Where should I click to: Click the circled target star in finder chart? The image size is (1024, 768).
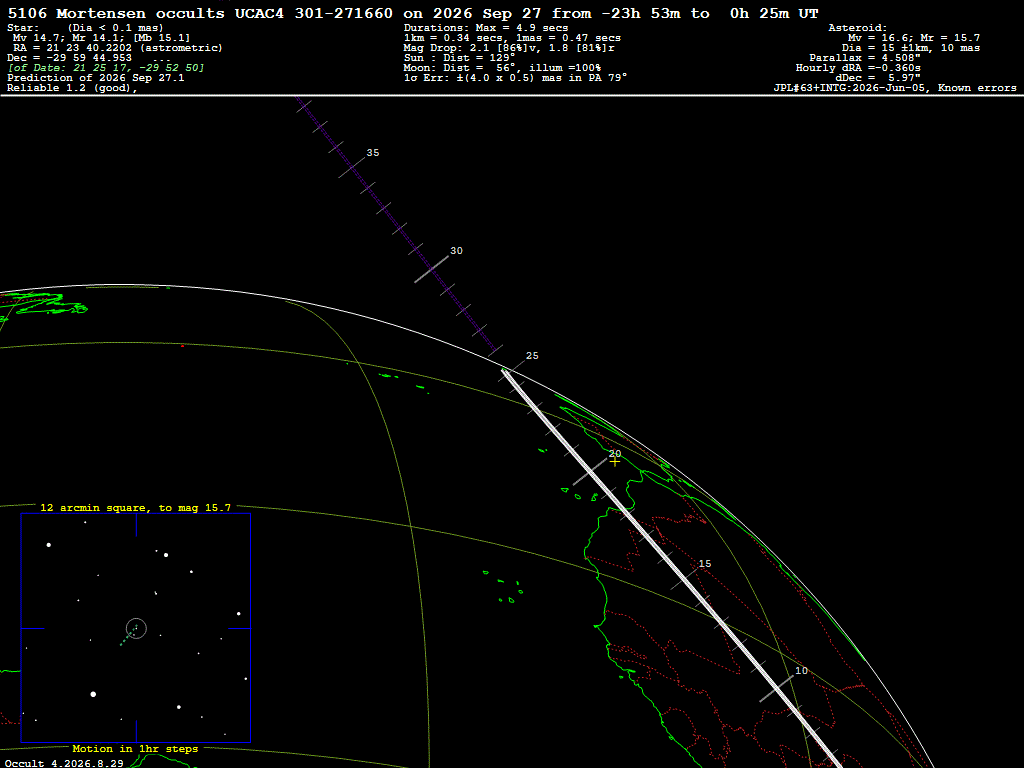click(x=136, y=628)
